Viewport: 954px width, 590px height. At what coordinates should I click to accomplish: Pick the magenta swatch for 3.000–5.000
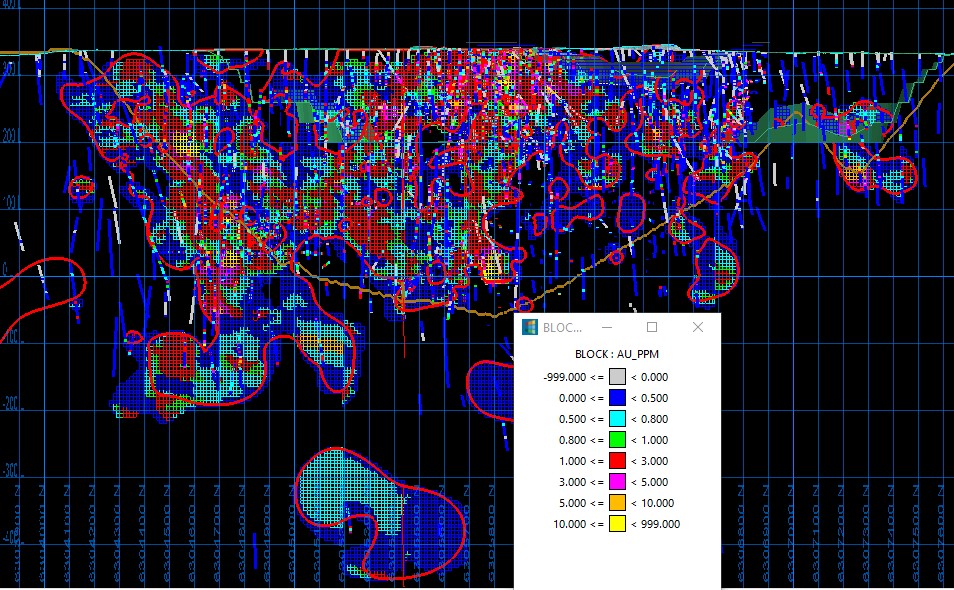pos(617,482)
